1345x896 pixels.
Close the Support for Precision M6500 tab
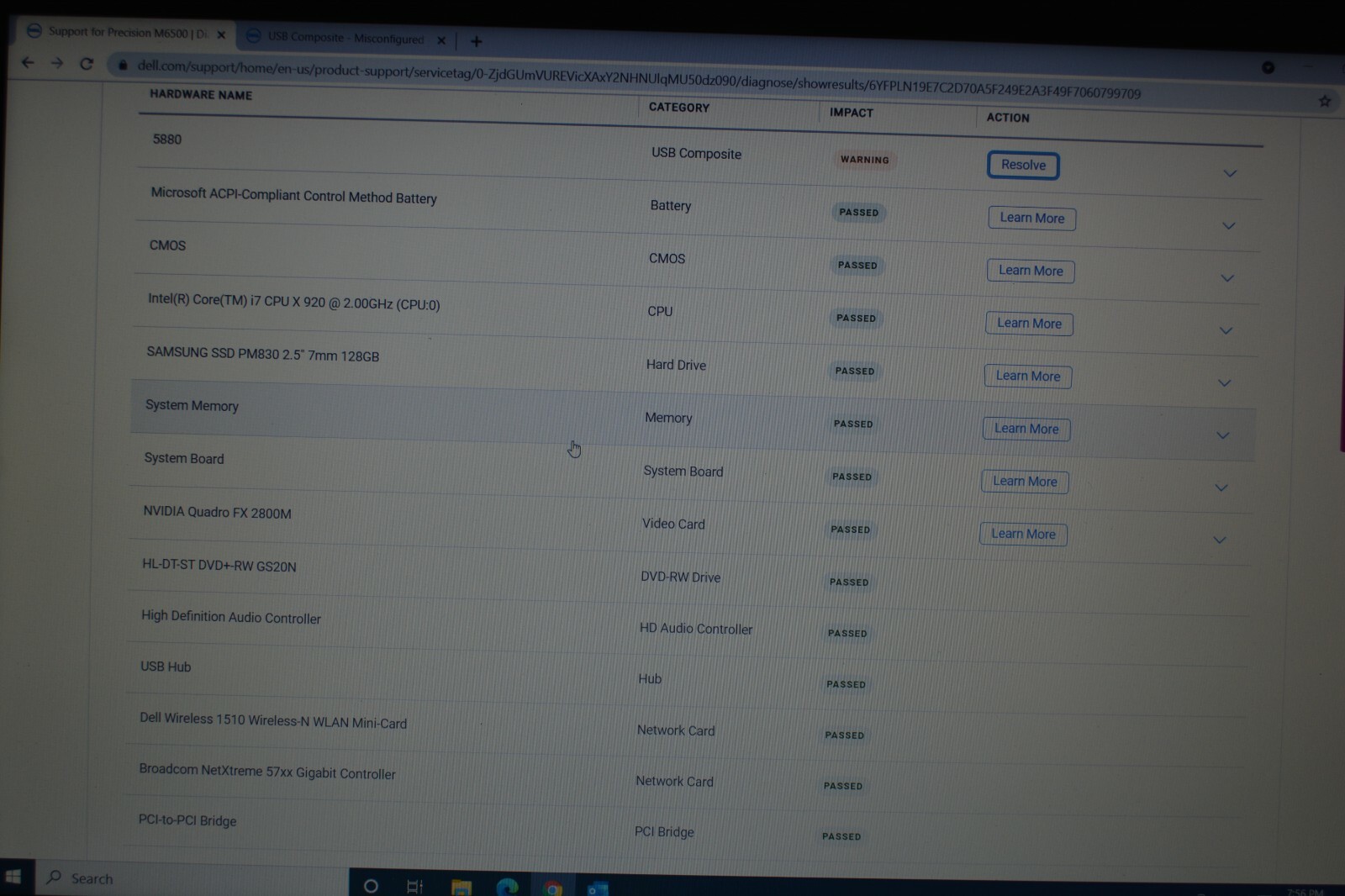click(x=221, y=35)
